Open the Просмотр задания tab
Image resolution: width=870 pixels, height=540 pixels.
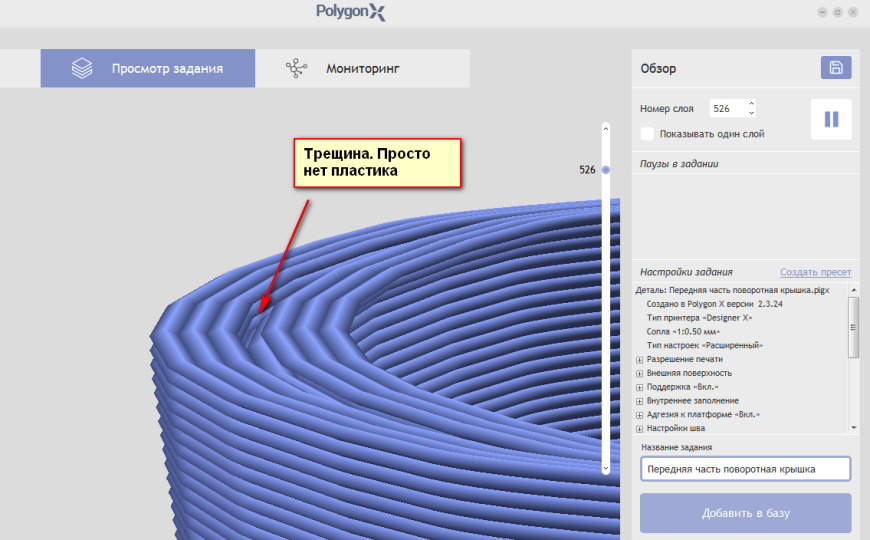tap(148, 68)
